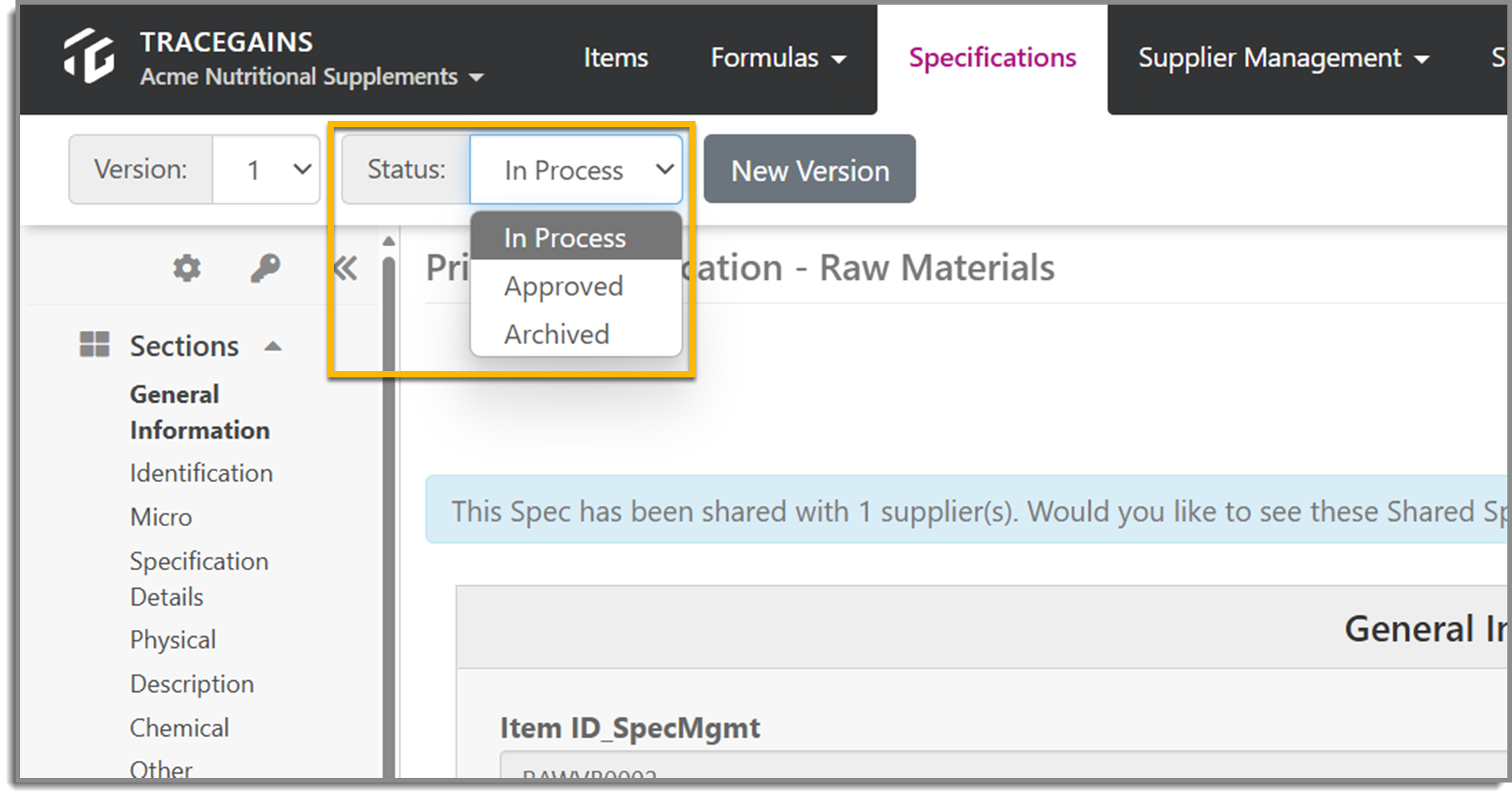The height and width of the screenshot is (798, 1512).
Task: Click the TRACEGAINS brand text
Action: 226,42
